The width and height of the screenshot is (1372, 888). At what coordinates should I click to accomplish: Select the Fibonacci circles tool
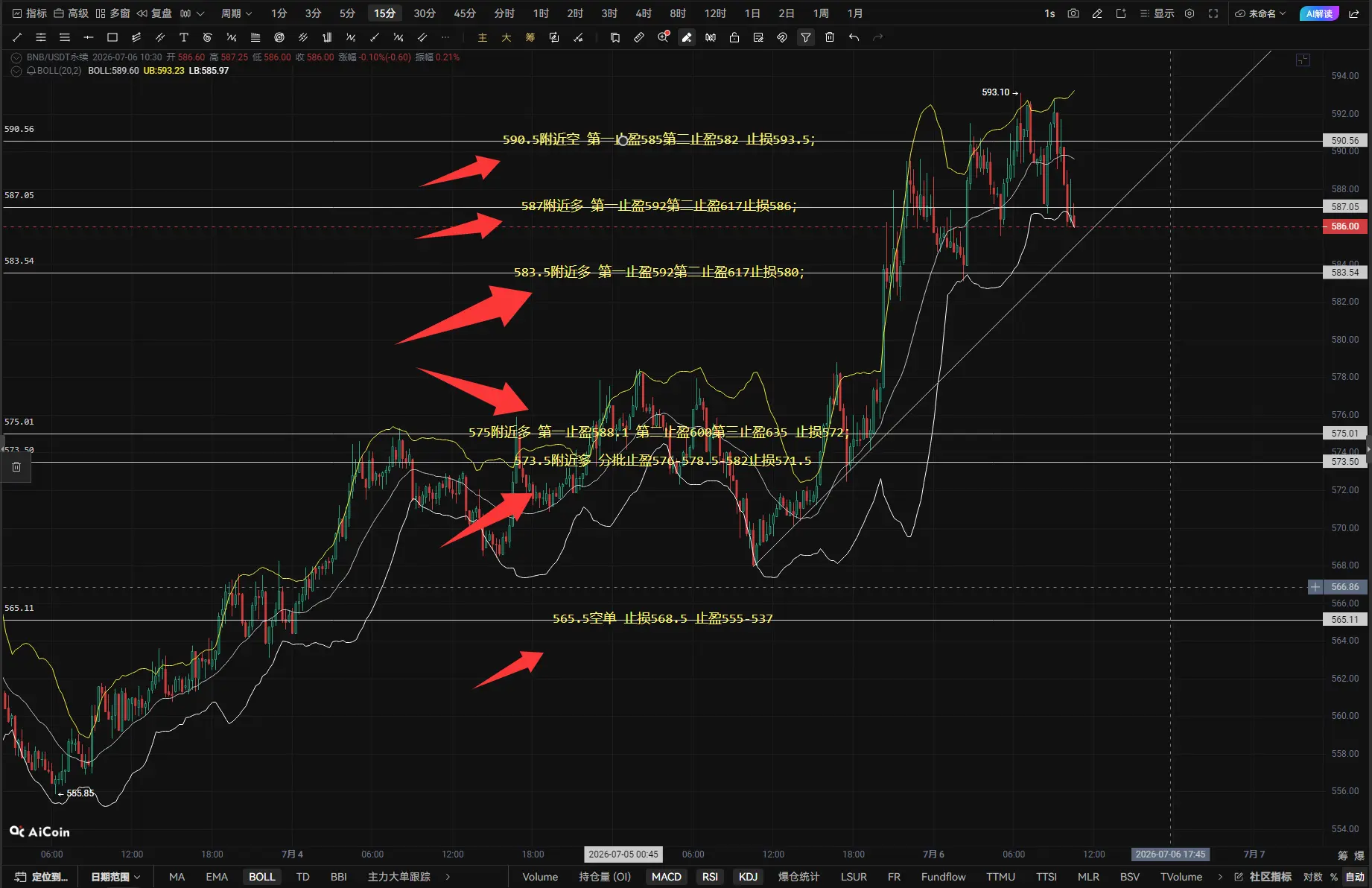pos(279,37)
